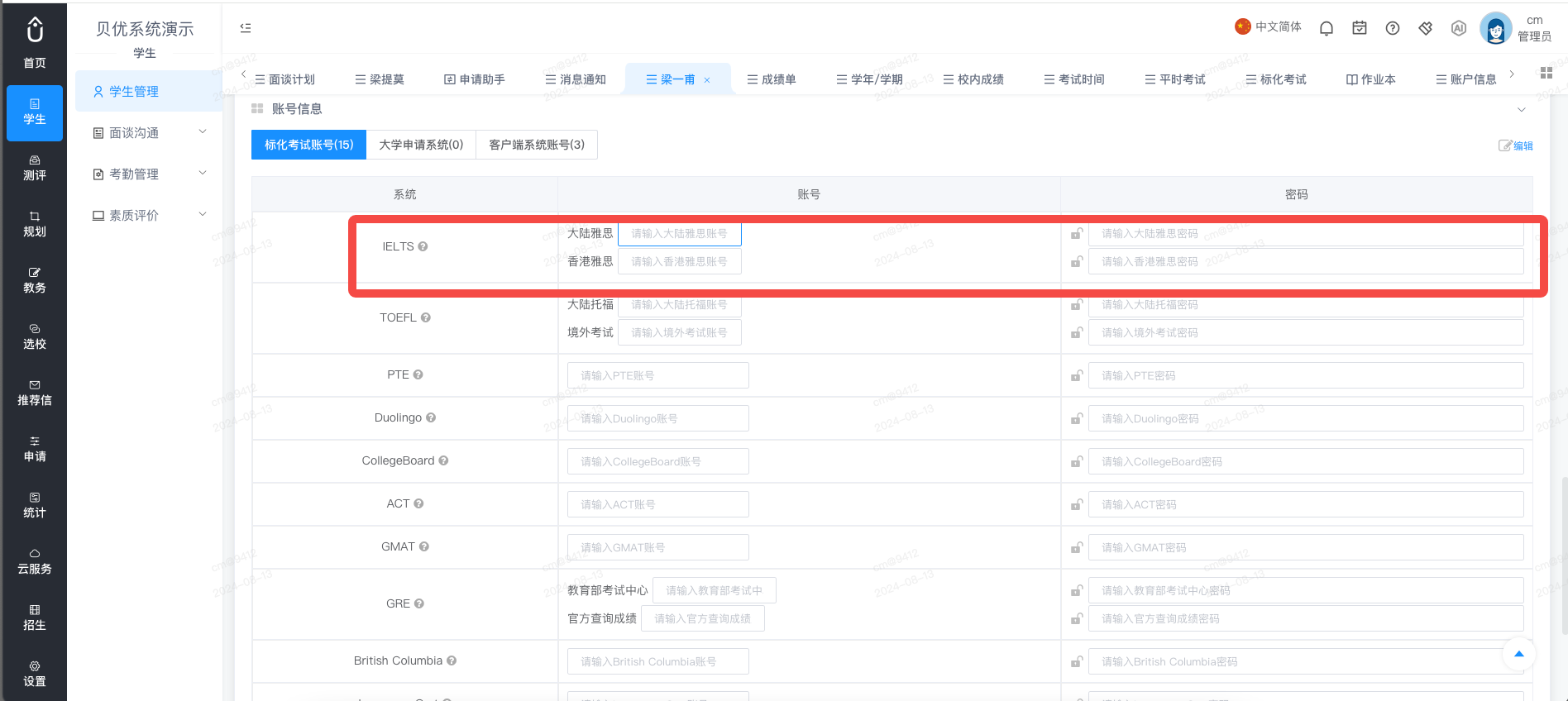Image resolution: width=1568 pixels, height=701 pixels.
Task: Click the AI assistant icon
Action: pos(1459,28)
